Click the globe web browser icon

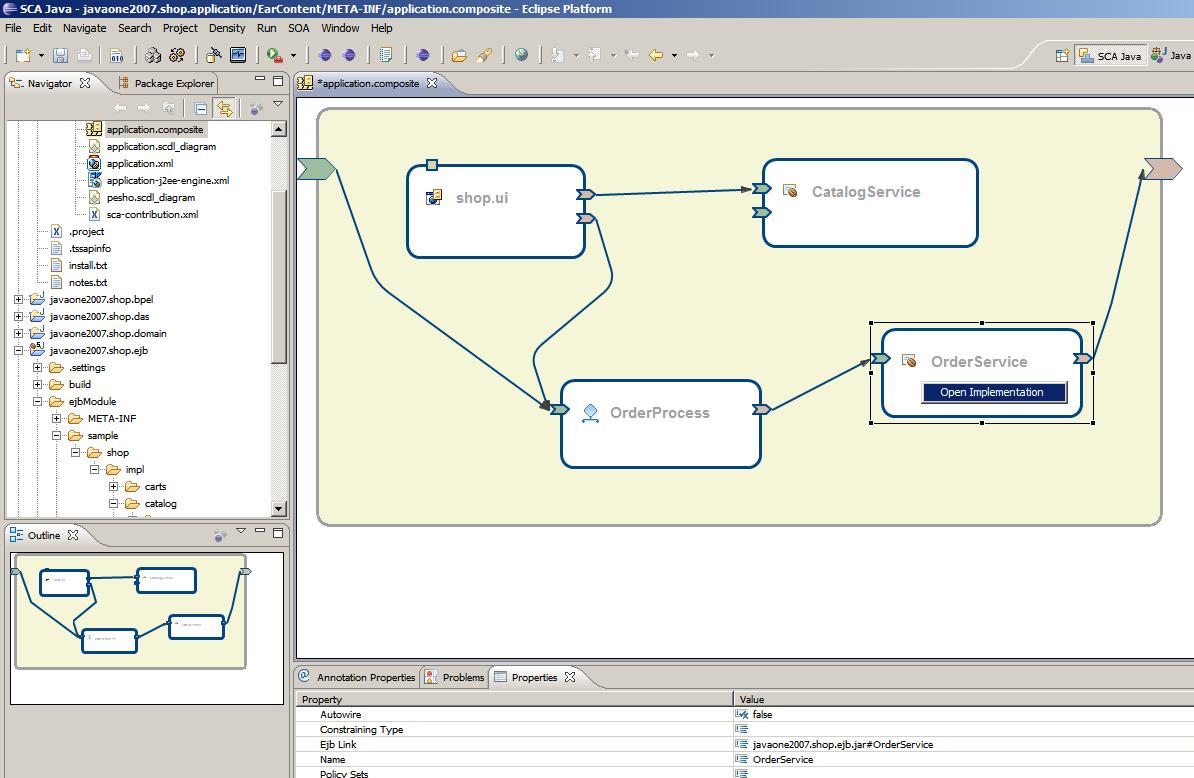coord(522,55)
